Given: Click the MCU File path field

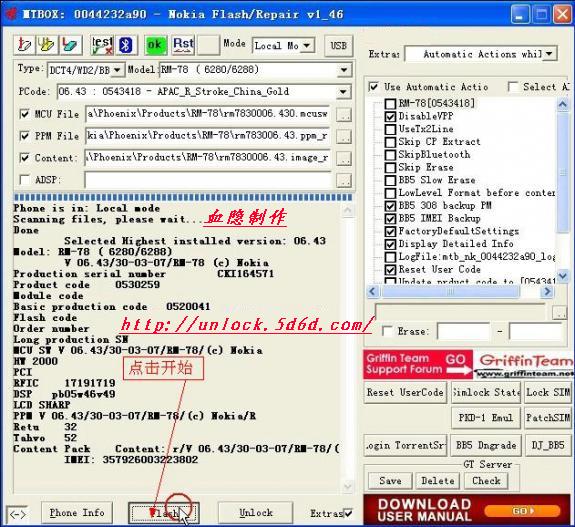Looking at the screenshot, I should [x=208, y=114].
